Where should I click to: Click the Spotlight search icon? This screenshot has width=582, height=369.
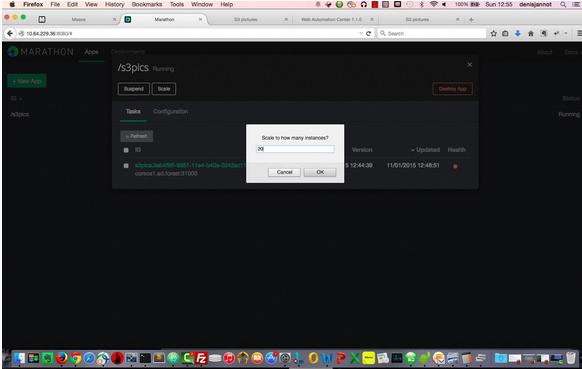(563, 4)
